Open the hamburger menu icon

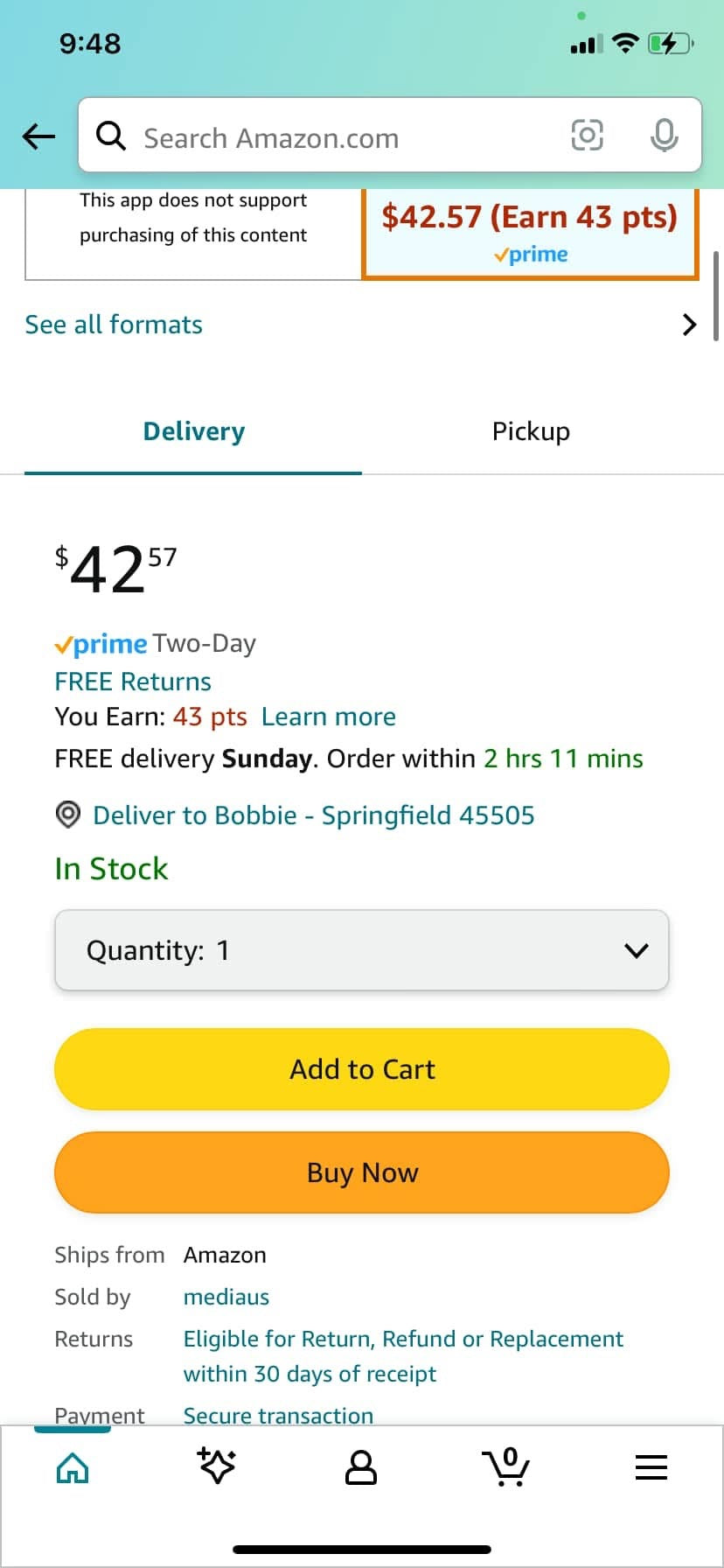(x=651, y=1467)
